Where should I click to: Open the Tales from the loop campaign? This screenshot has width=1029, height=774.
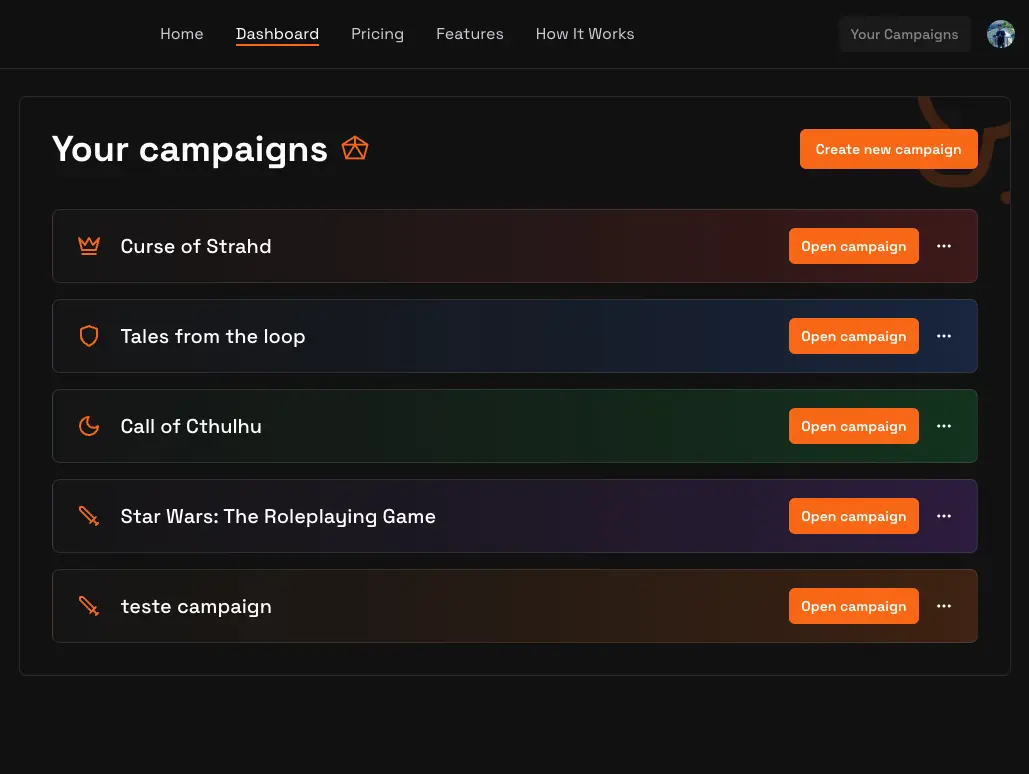point(853,336)
